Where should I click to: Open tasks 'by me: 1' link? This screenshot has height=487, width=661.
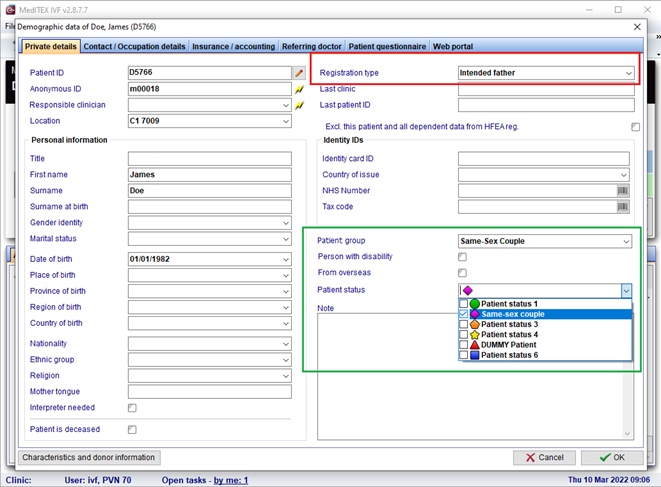[231, 480]
